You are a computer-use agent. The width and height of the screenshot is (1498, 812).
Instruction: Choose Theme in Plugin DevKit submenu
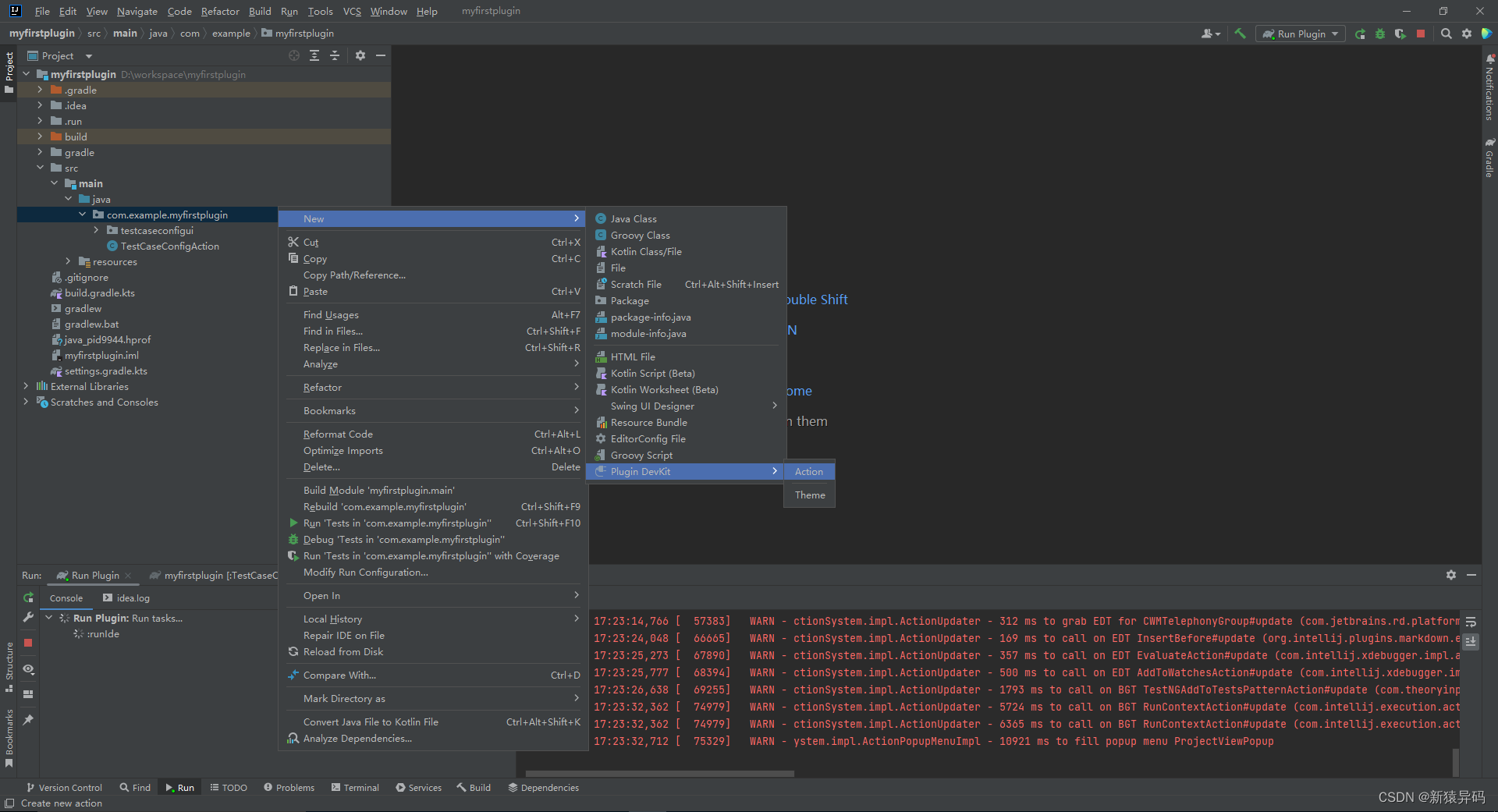(809, 495)
